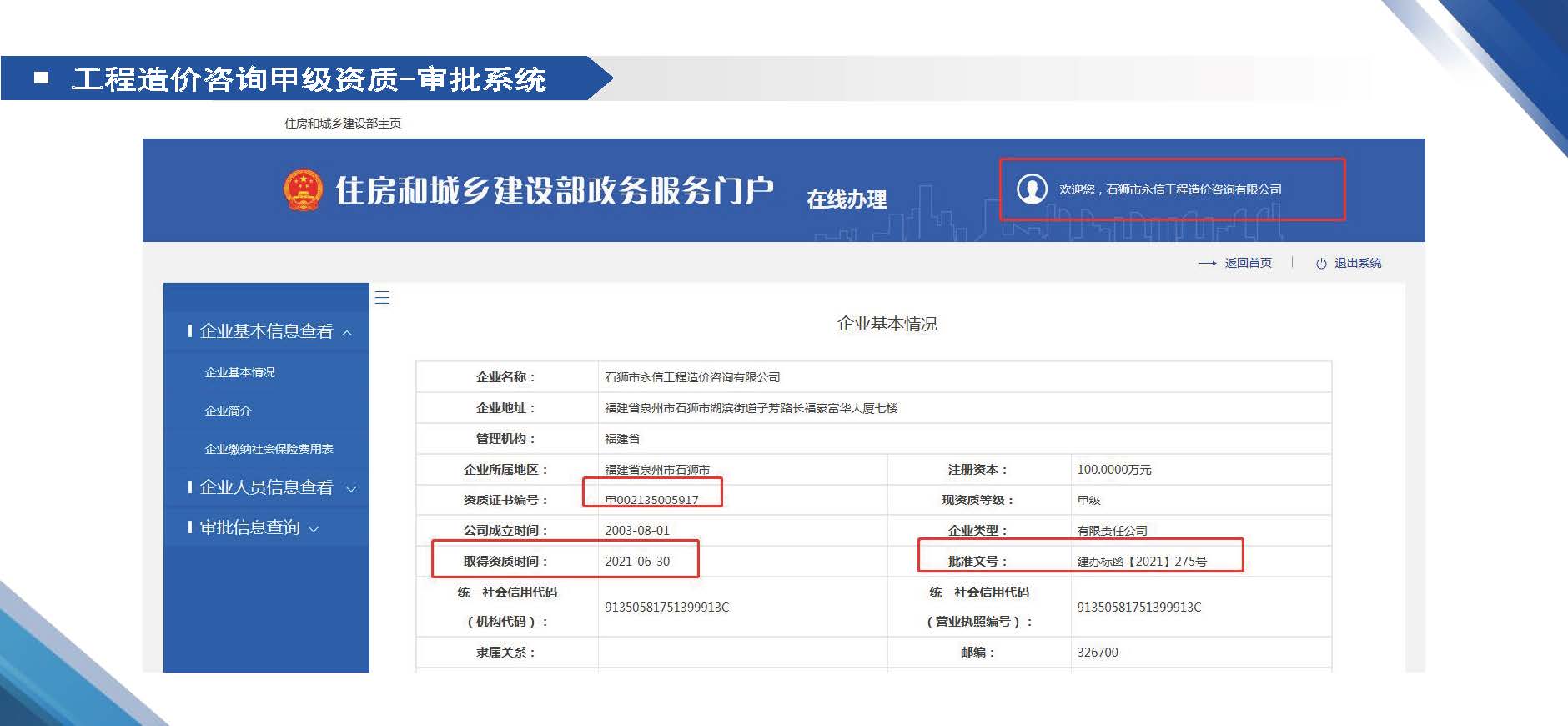Screen dimensions: 1568x726
Task: Select the 企业类型 value 有限责任公司
Action: pyautogui.click(x=1112, y=531)
